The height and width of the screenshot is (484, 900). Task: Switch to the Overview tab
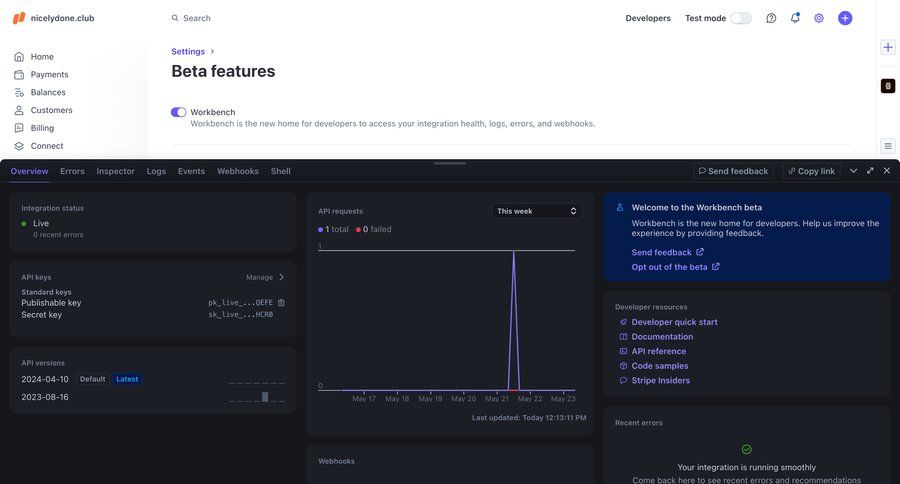[x=29, y=171]
